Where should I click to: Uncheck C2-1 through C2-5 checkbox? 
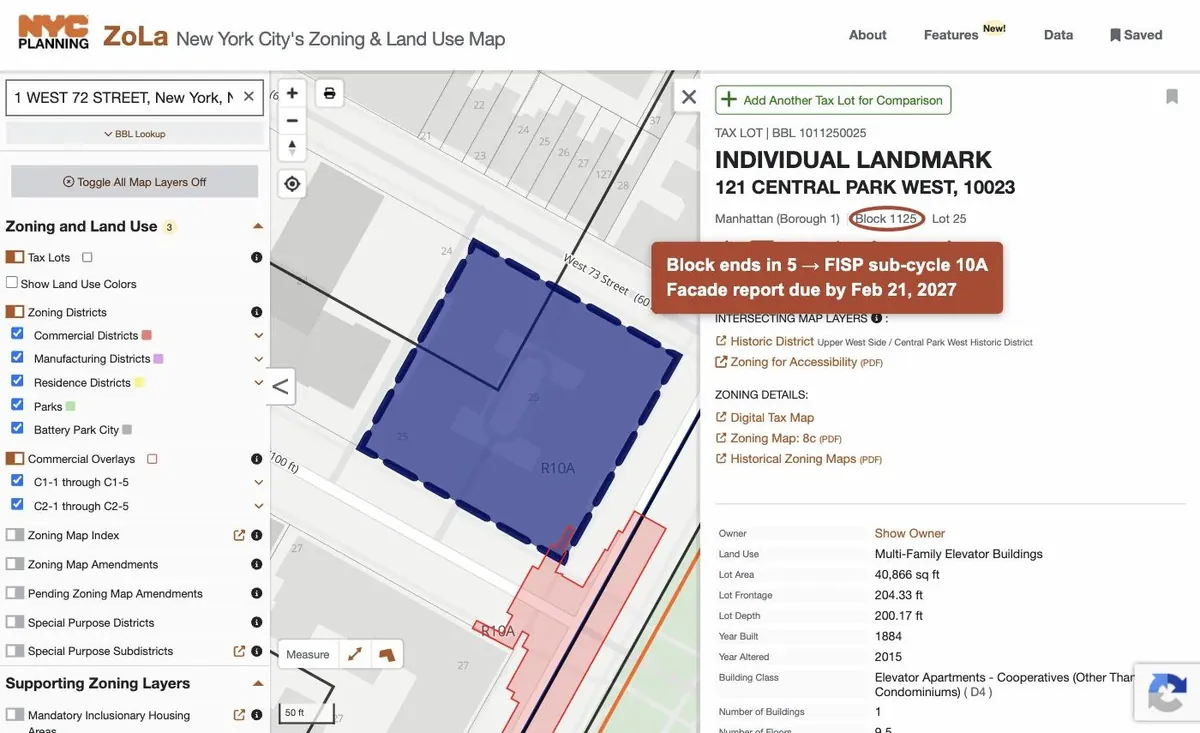17,505
